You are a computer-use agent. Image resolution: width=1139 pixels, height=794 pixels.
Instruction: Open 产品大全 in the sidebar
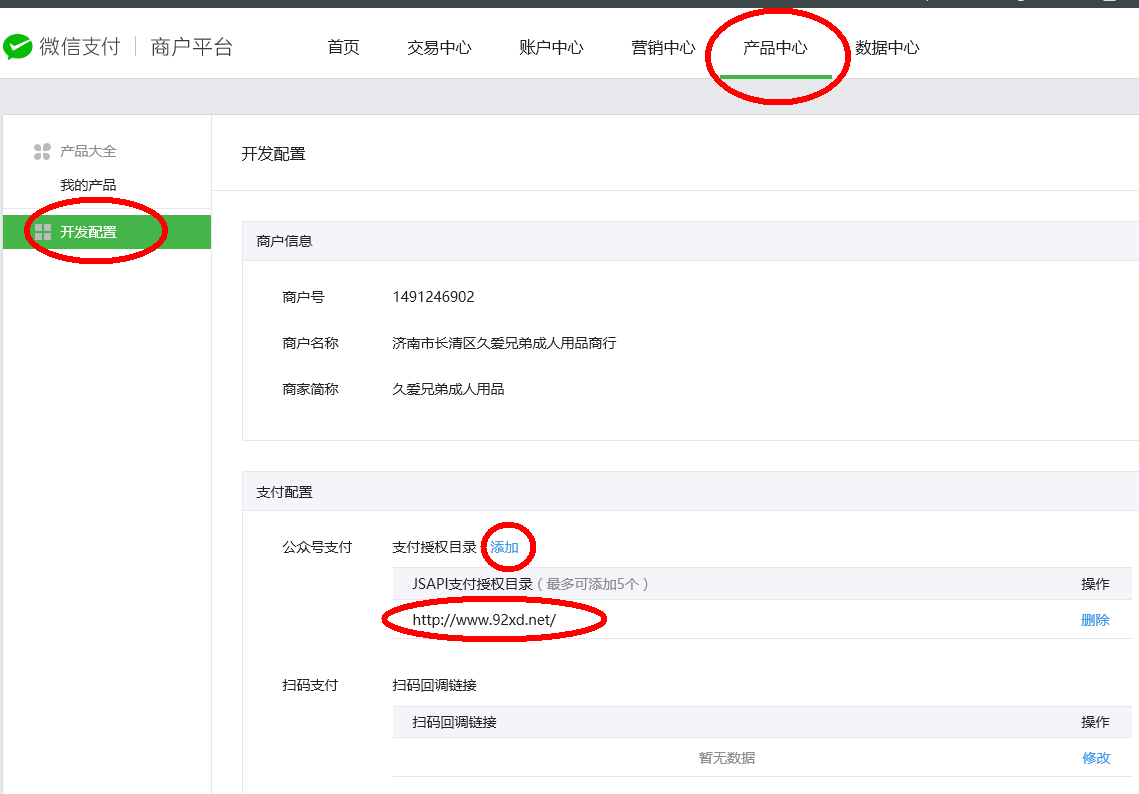point(88,151)
